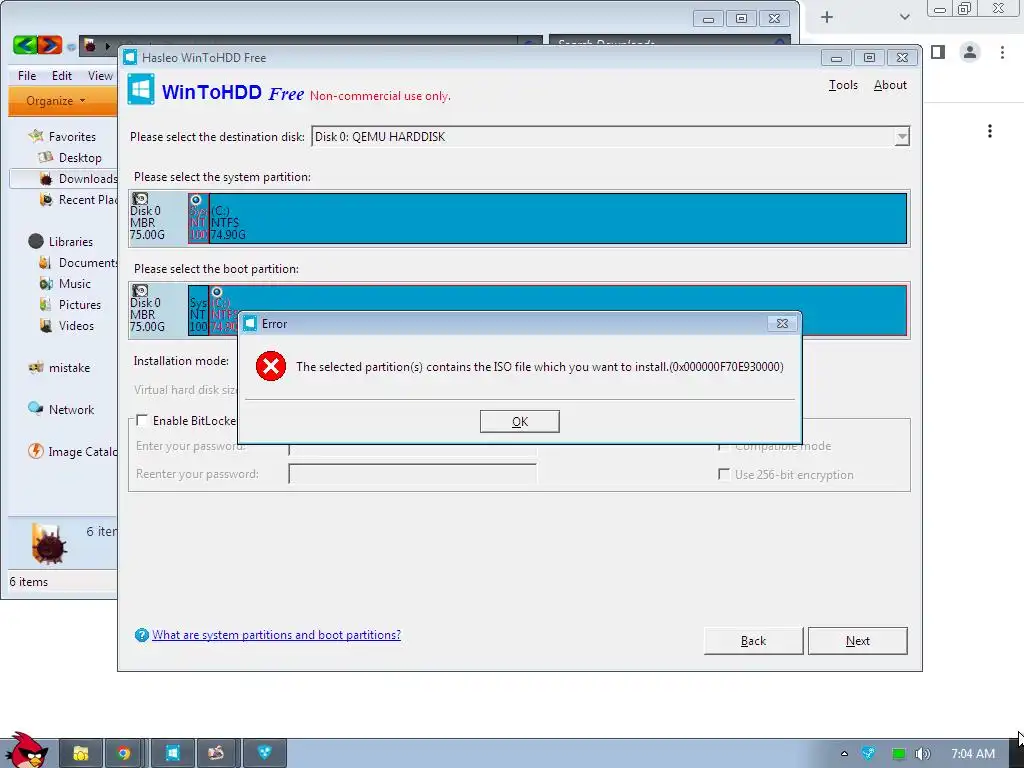Open the Organize dropdown in Explorer

[x=56, y=101]
